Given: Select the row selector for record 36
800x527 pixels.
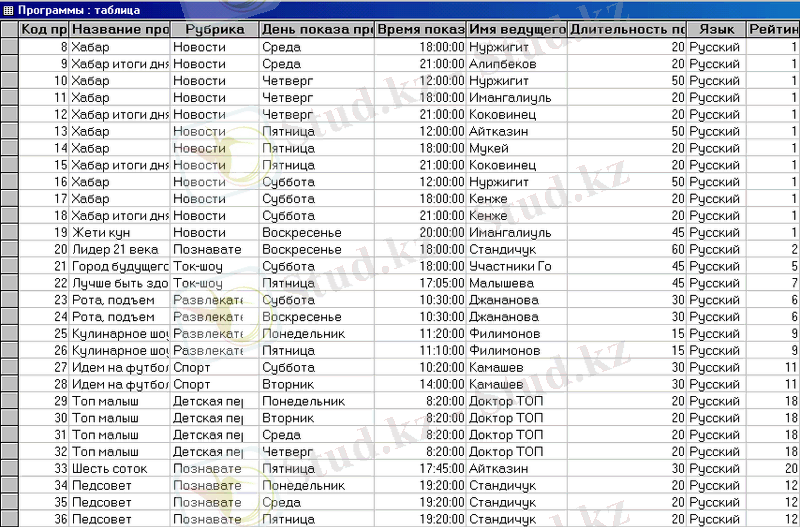Looking at the screenshot, I should point(9,519).
